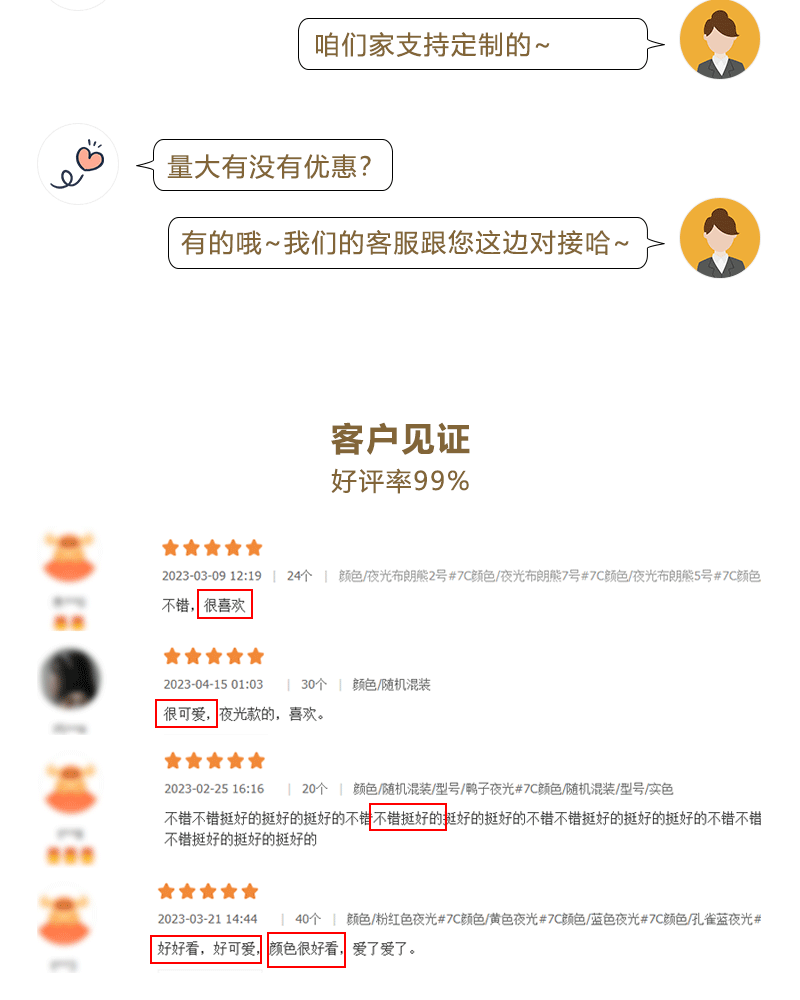Click the five-star rating dated 2023-03-21
The height and width of the screenshot is (1000, 800).
tap(208, 891)
